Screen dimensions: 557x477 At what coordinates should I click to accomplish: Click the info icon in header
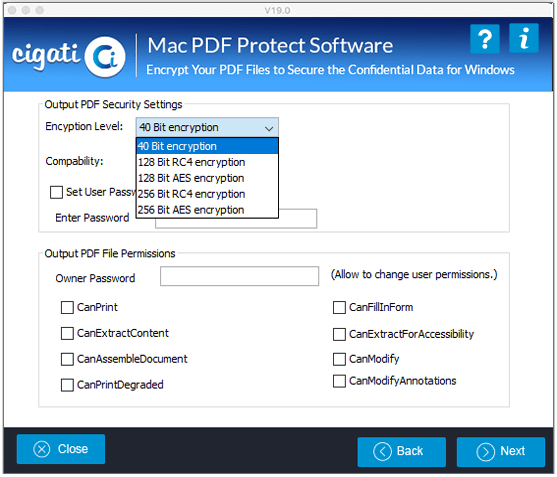click(524, 38)
